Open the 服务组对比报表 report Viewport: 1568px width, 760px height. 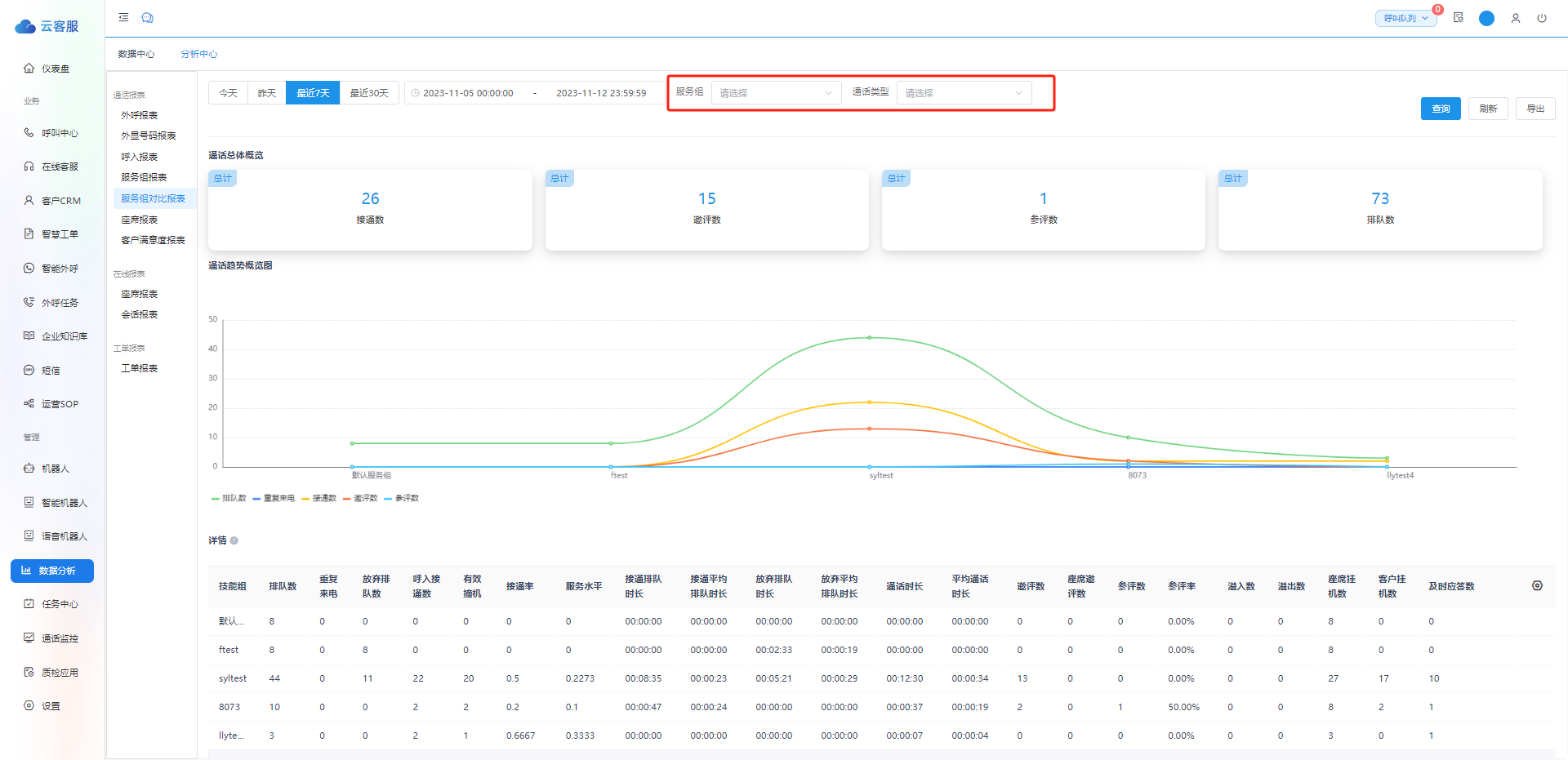point(154,198)
